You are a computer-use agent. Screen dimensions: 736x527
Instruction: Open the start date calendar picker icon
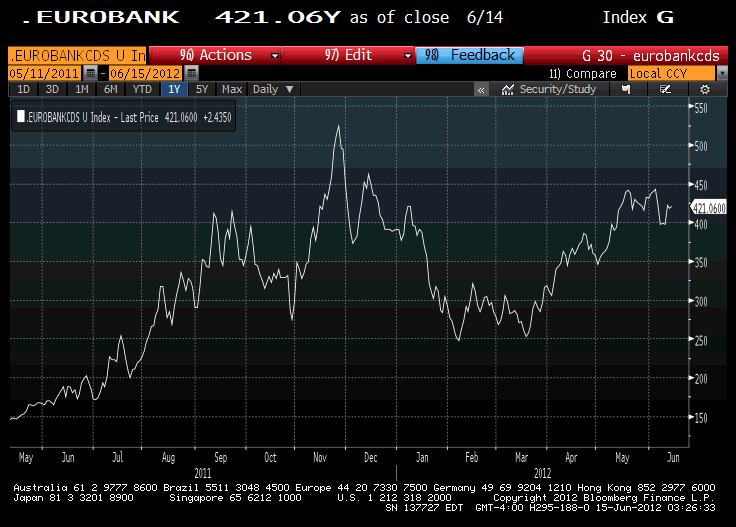tap(91, 73)
